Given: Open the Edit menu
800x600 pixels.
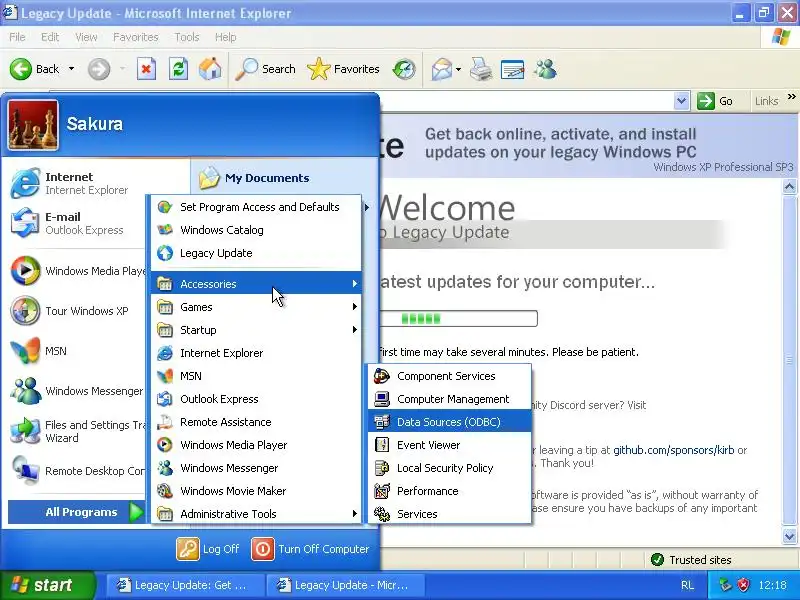Looking at the screenshot, I should point(50,37).
